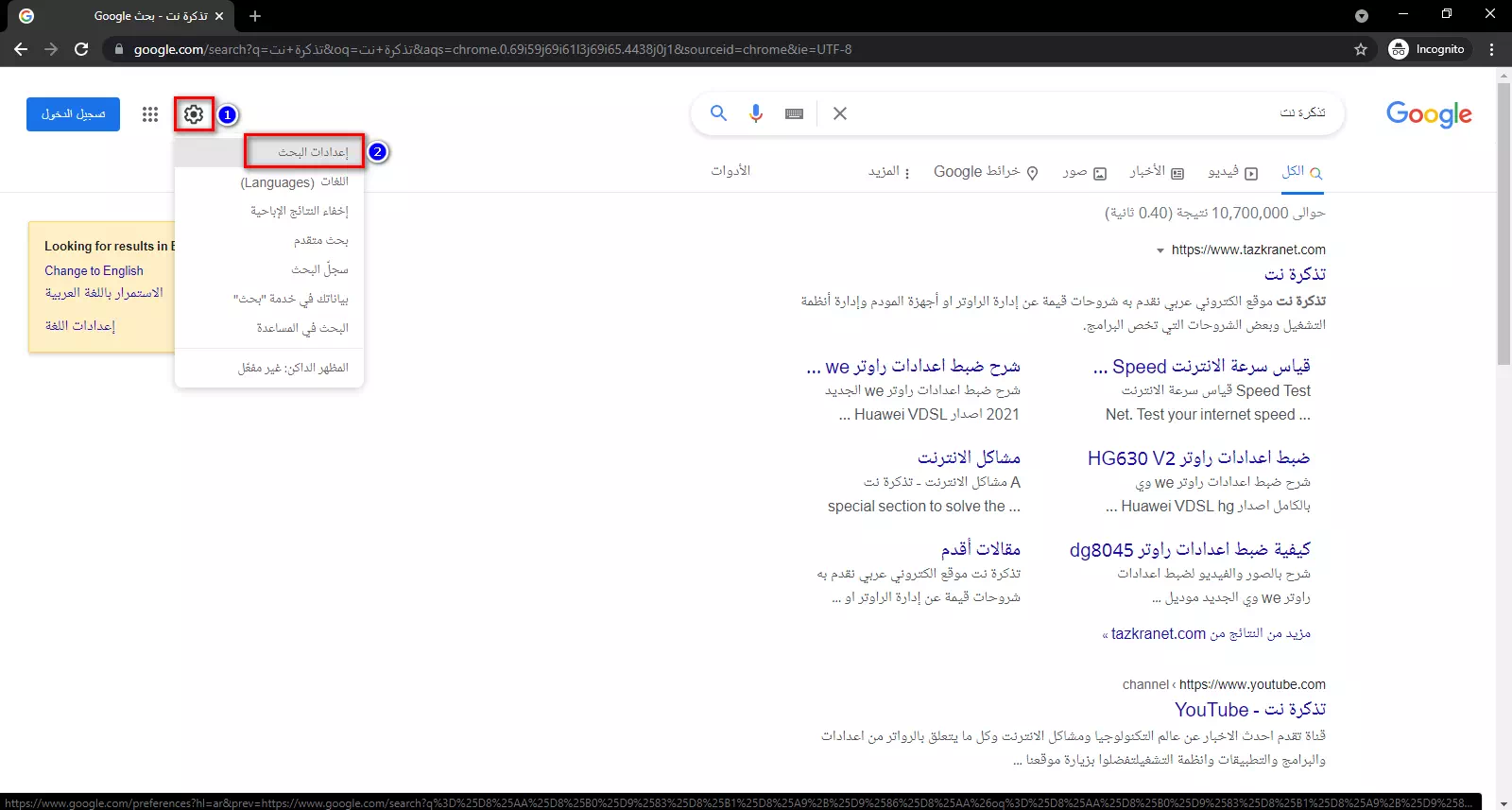The height and width of the screenshot is (810, 1512).
Task: Open إعدادات اللغة language settings link
Action: [x=80, y=325]
